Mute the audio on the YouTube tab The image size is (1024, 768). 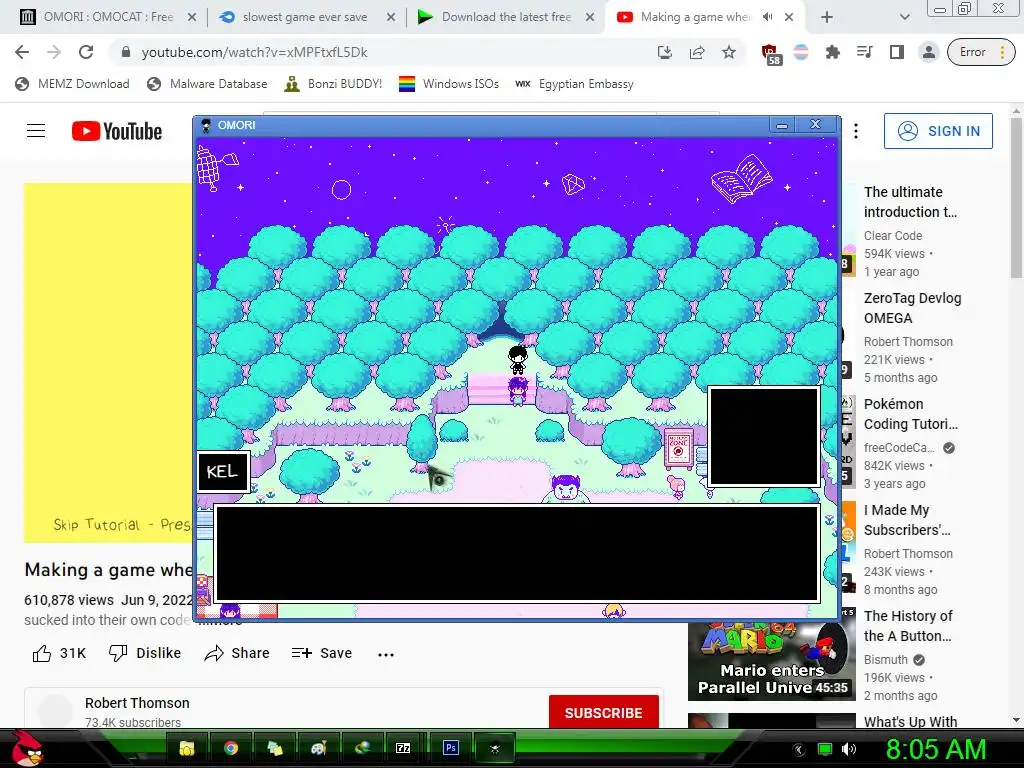(767, 17)
